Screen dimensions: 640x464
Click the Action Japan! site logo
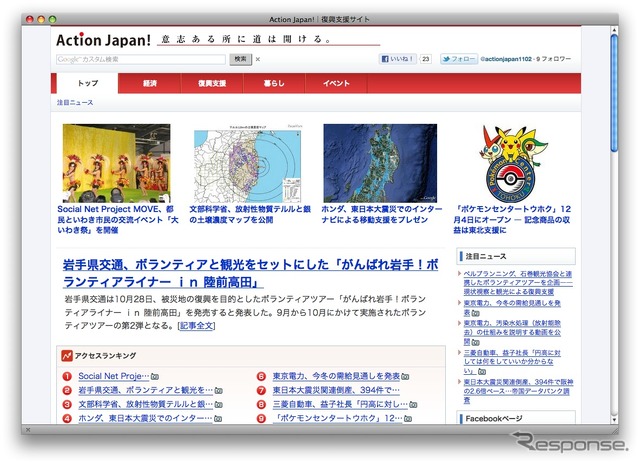[103, 40]
